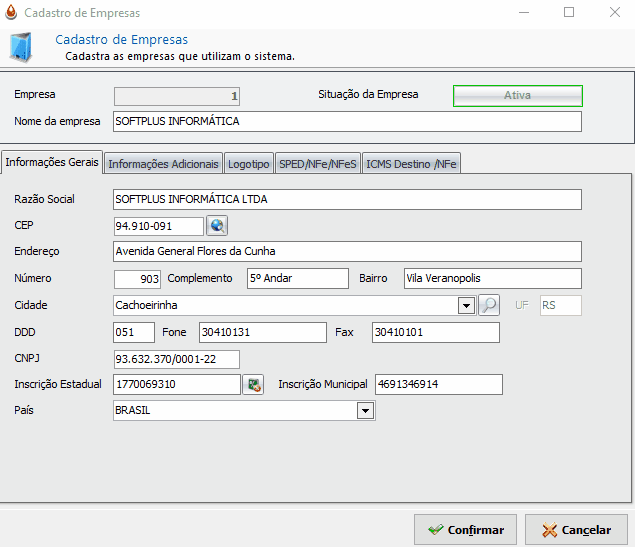This screenshot has width=635, height=547.
Task: Maximize the Cadastro de Empresas window
Action: (569, 13)
